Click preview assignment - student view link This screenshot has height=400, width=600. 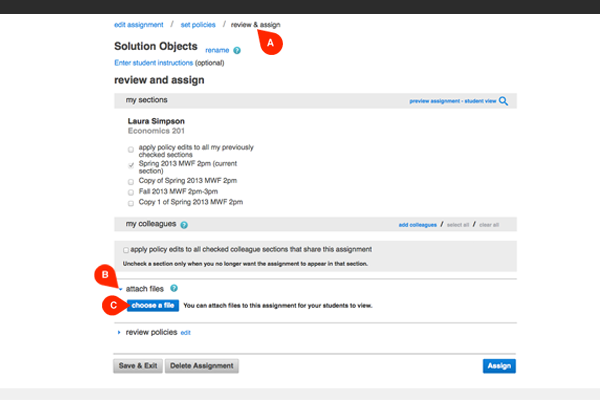pyautogui.click(x=451, y=101)
